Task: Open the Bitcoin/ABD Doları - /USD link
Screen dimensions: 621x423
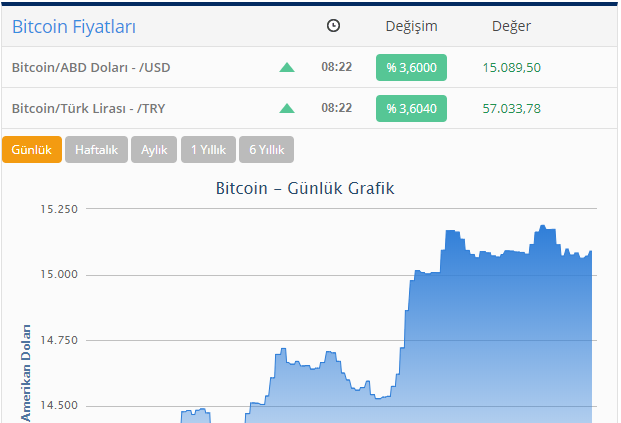Action: 91,68
